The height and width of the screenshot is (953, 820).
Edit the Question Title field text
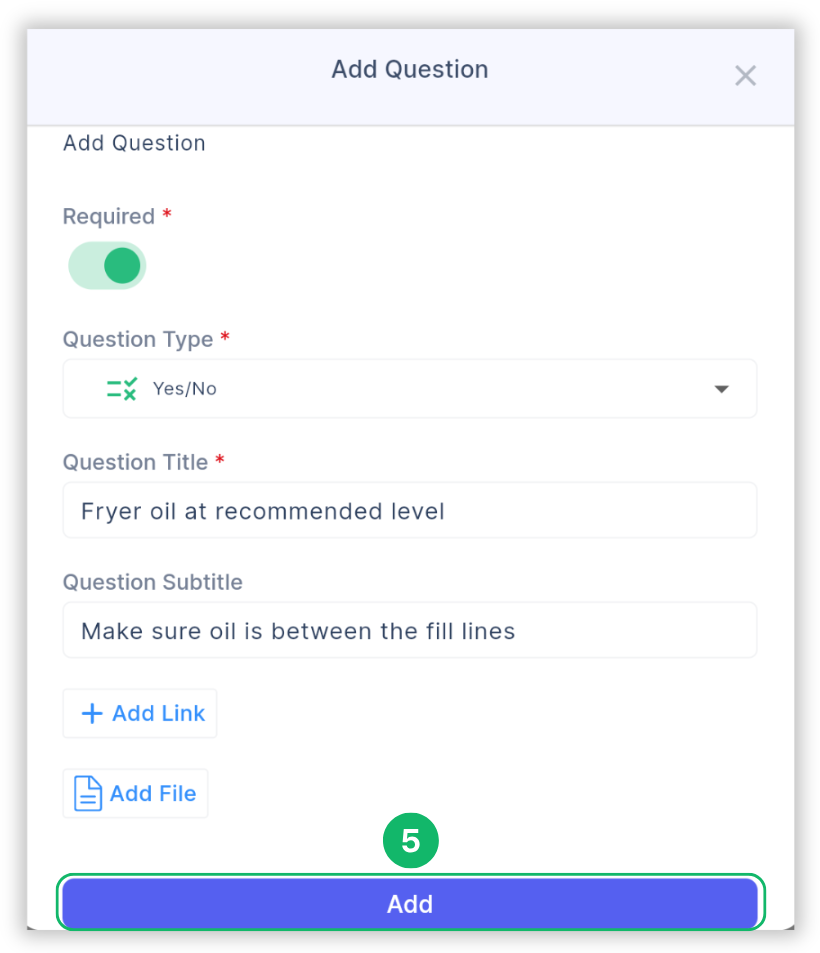[410, 510]
